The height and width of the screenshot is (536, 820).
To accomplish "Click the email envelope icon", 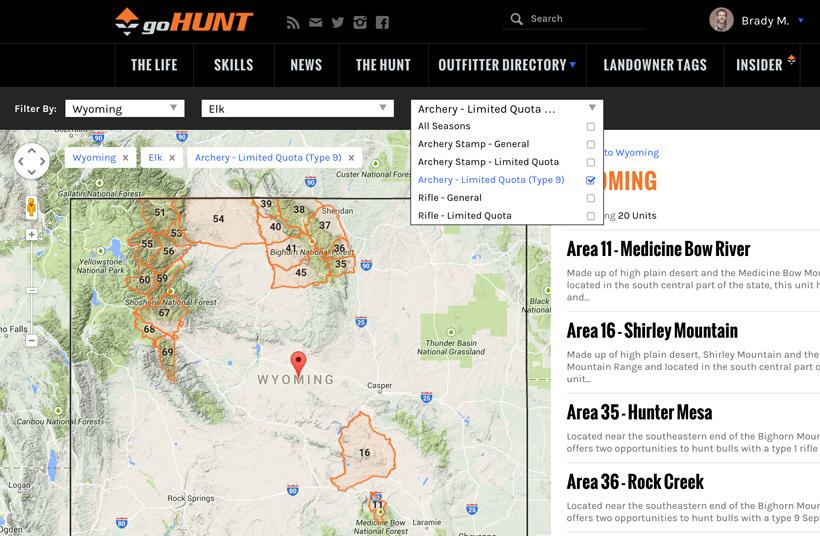I will click(x=315, y=22).
